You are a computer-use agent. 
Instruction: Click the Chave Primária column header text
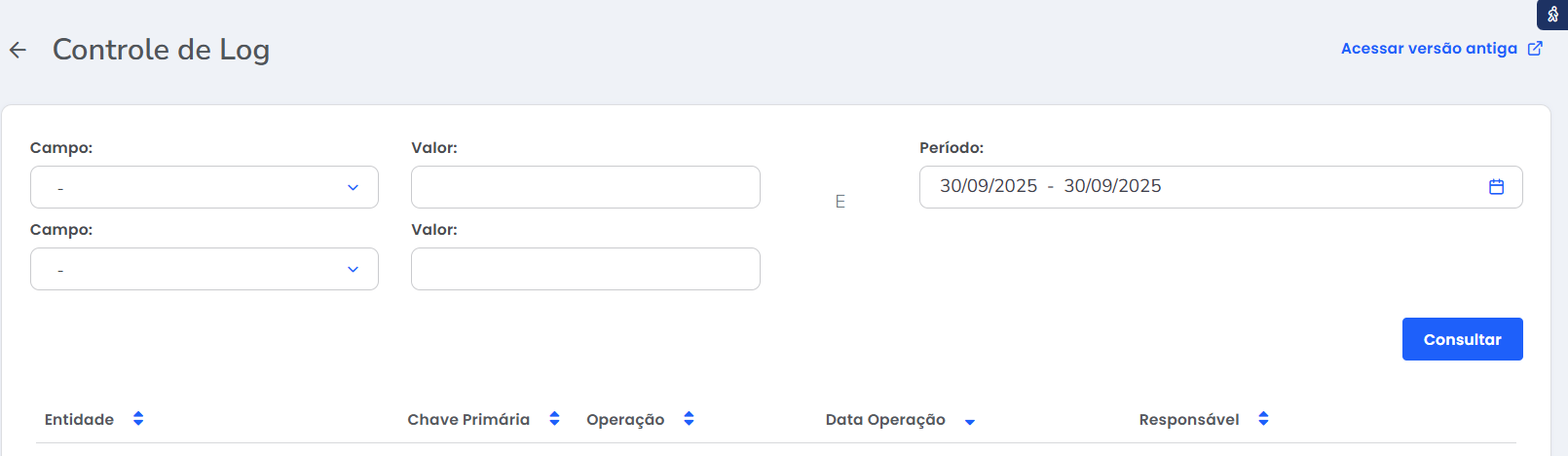pos(468,420)
